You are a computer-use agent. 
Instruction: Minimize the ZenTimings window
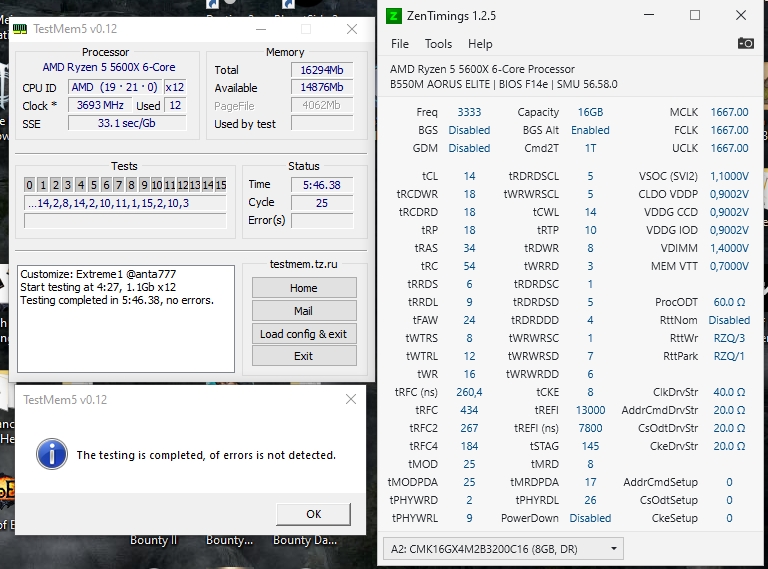649,15
